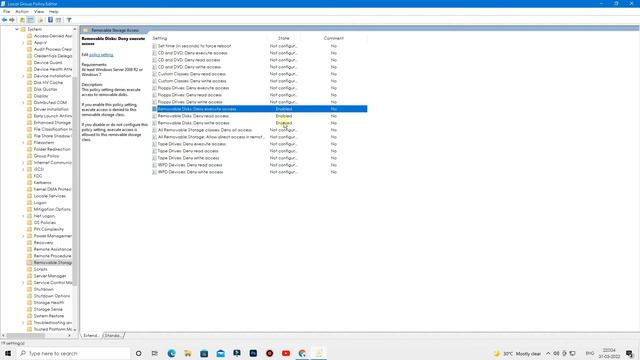Open the Help menu

click(53, 11)
